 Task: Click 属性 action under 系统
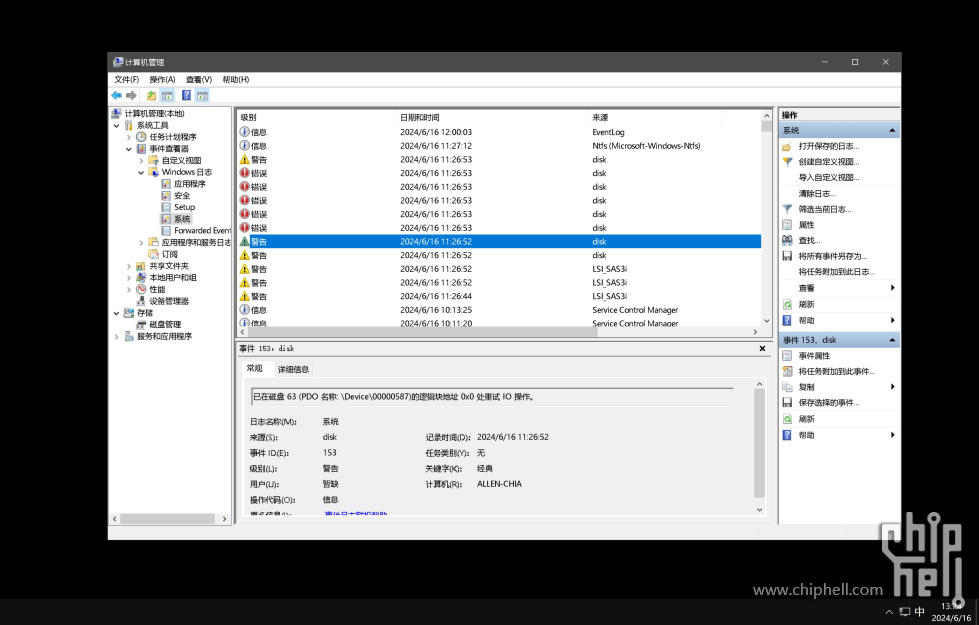(806, 225)
